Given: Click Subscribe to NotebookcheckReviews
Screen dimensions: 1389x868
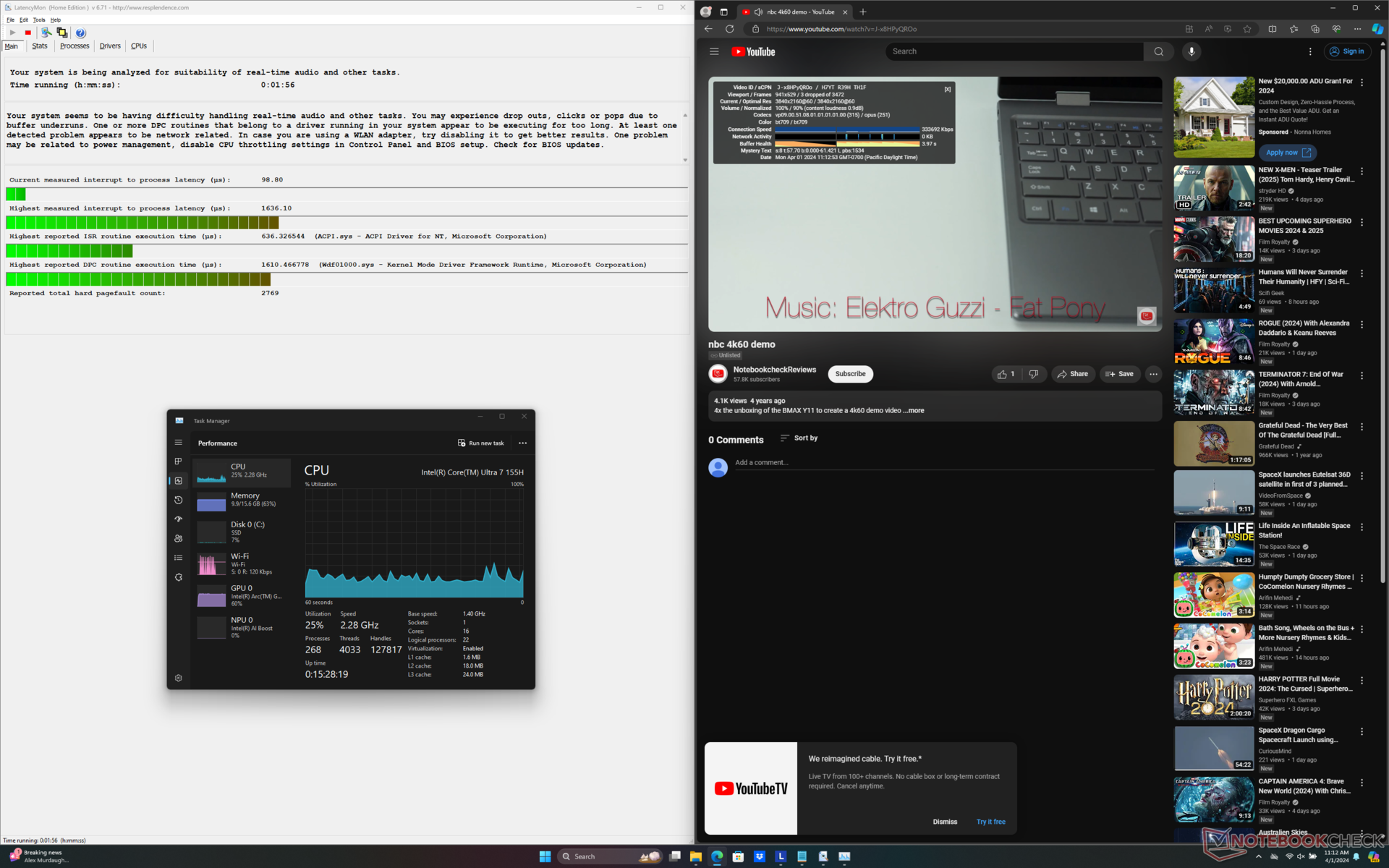Looking at the screenshot, I should [x=850, y=374].
